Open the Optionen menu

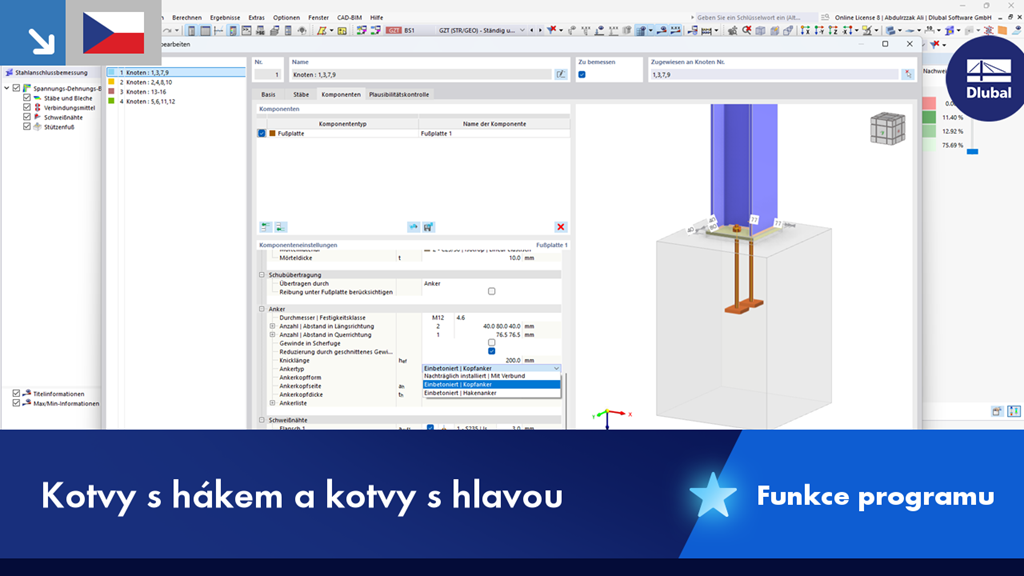(x=286, y=18)
